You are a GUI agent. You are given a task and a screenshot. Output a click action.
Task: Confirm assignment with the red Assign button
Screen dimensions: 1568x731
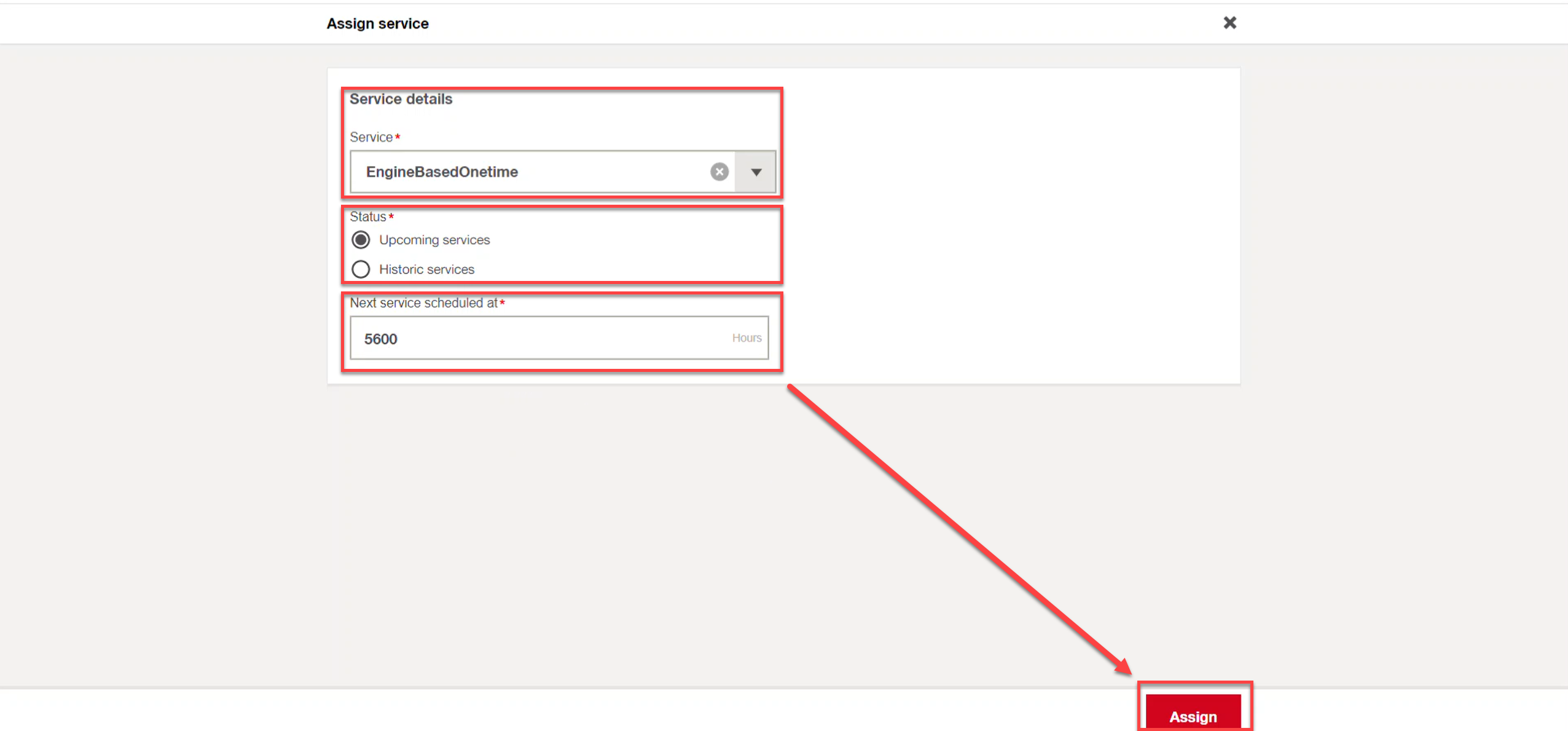pos(1194,716)
